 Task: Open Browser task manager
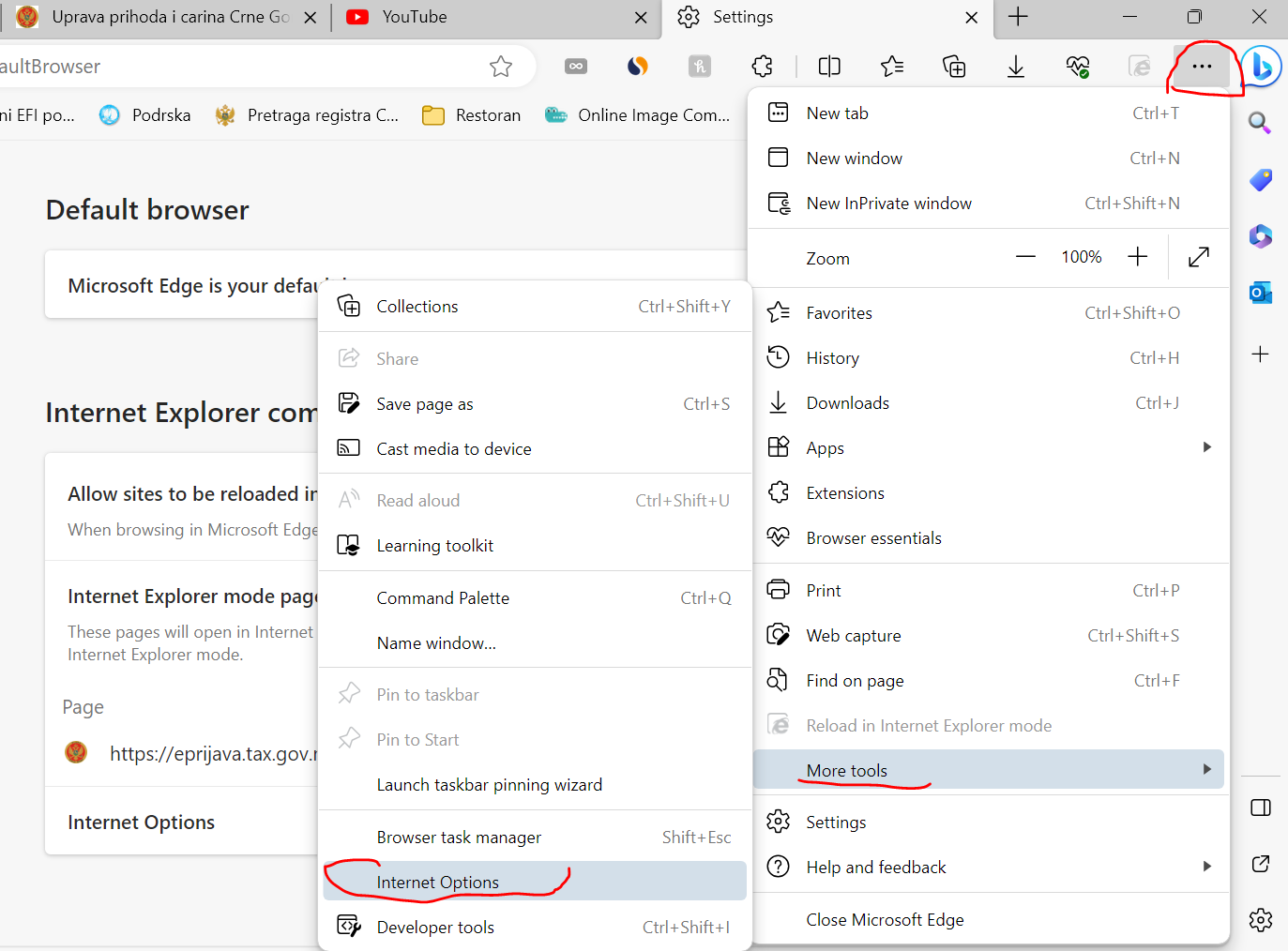point(535,838)
